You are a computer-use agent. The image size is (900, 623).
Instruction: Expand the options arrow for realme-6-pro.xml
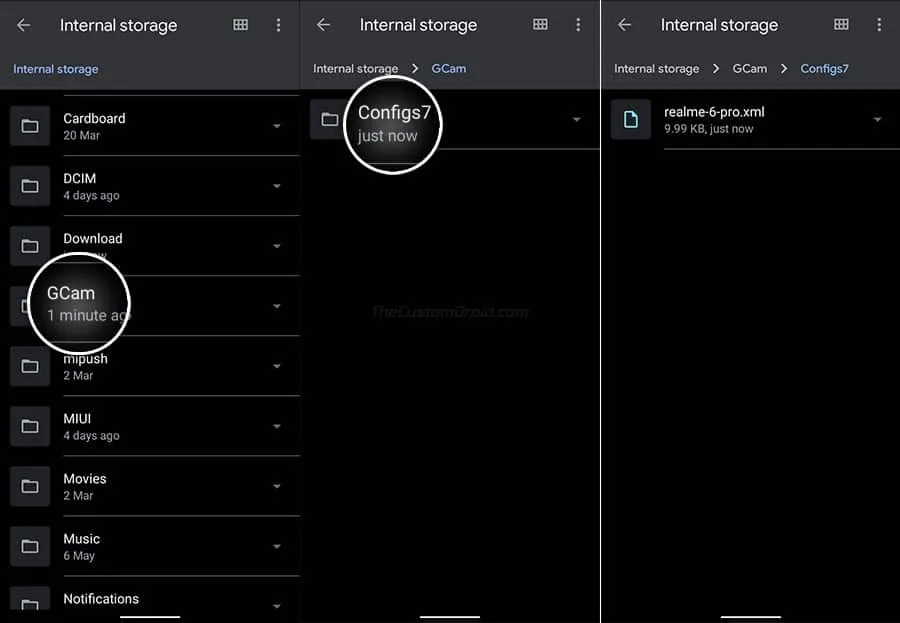(x=876, y=119)
